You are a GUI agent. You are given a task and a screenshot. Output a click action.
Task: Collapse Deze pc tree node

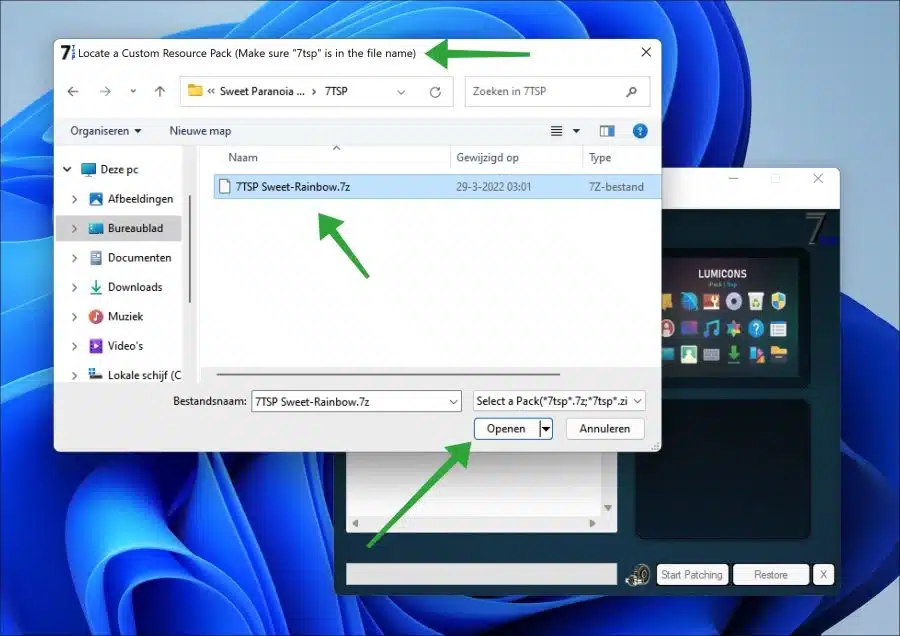click(x=67, y=169)
